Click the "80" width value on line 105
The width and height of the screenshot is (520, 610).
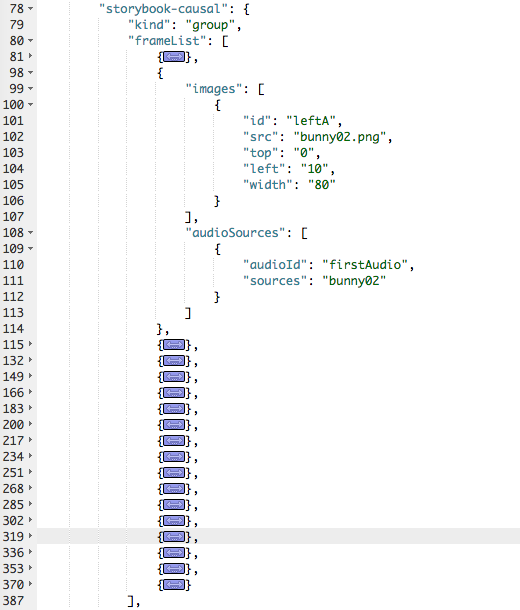pyautogui.click(x=321, y=185)
